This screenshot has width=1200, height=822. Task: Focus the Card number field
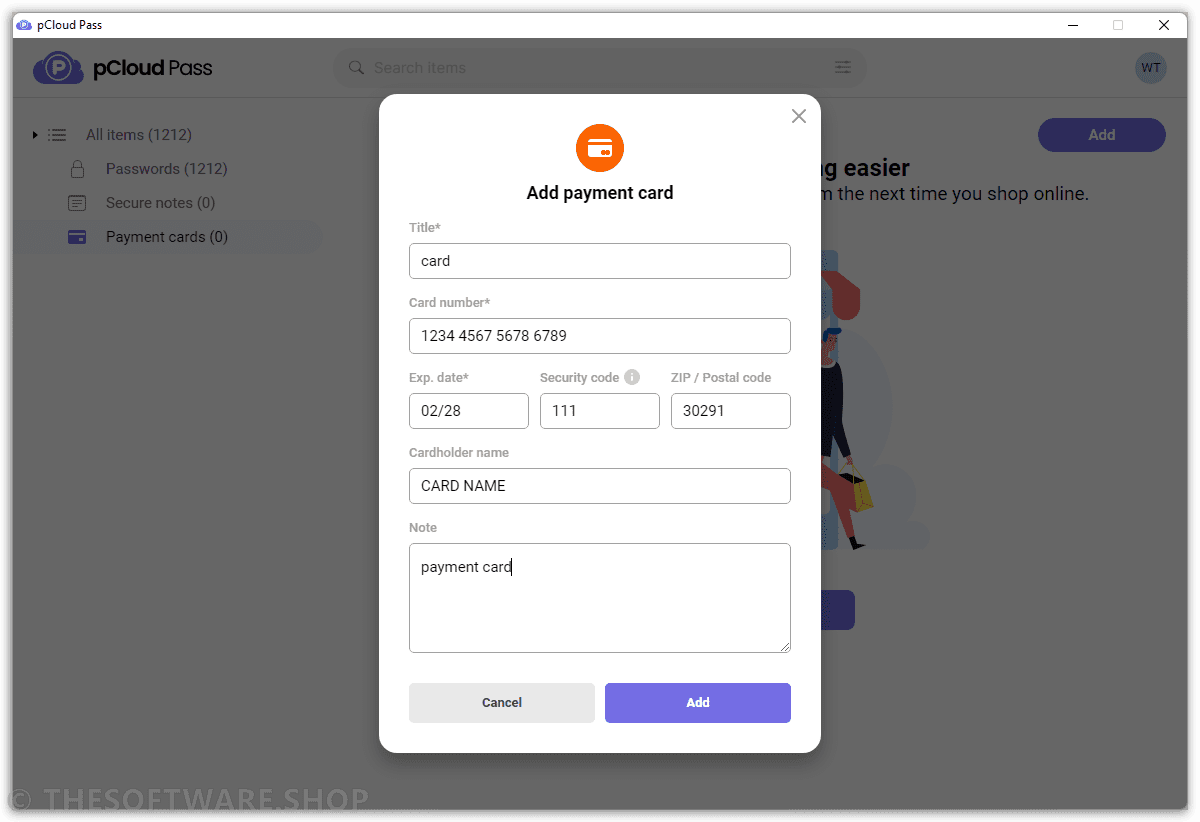pyautogui.click(x=600, y=336)
